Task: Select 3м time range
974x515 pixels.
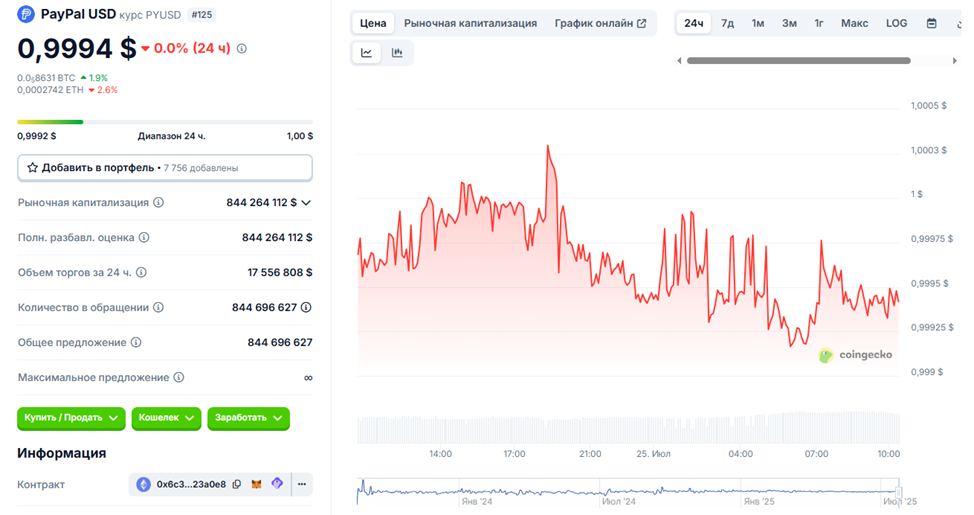Action: 790,24
